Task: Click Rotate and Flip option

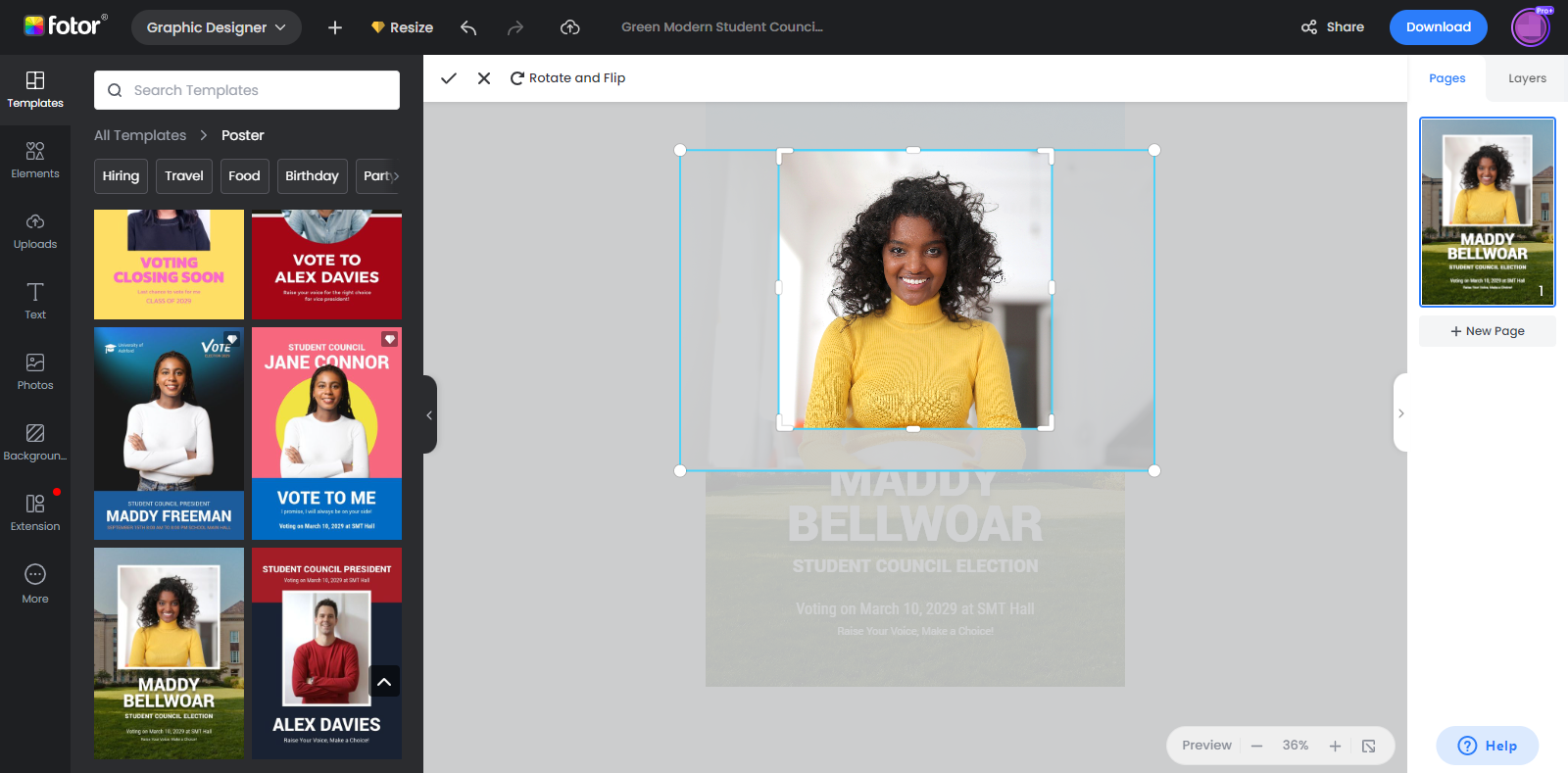Action: (x=567, y=78)
